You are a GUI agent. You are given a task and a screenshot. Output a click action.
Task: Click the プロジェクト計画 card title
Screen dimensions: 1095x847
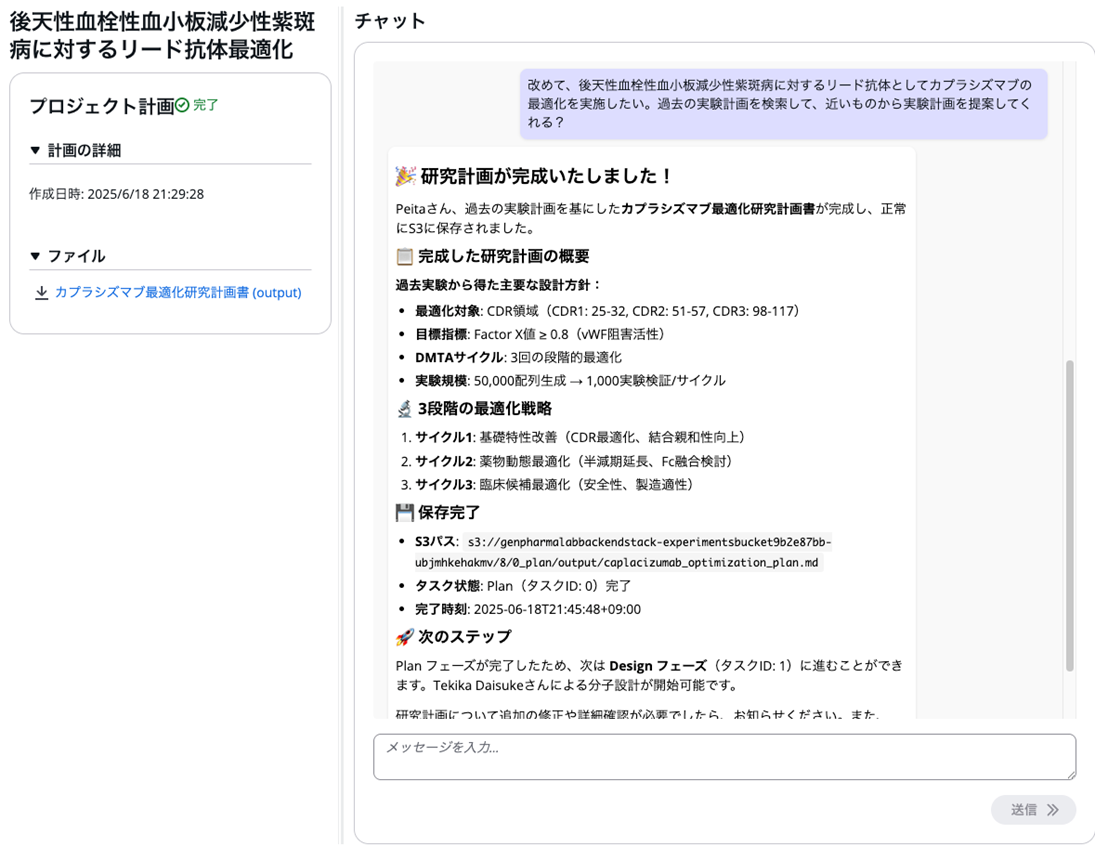click(x=101, y=106)
